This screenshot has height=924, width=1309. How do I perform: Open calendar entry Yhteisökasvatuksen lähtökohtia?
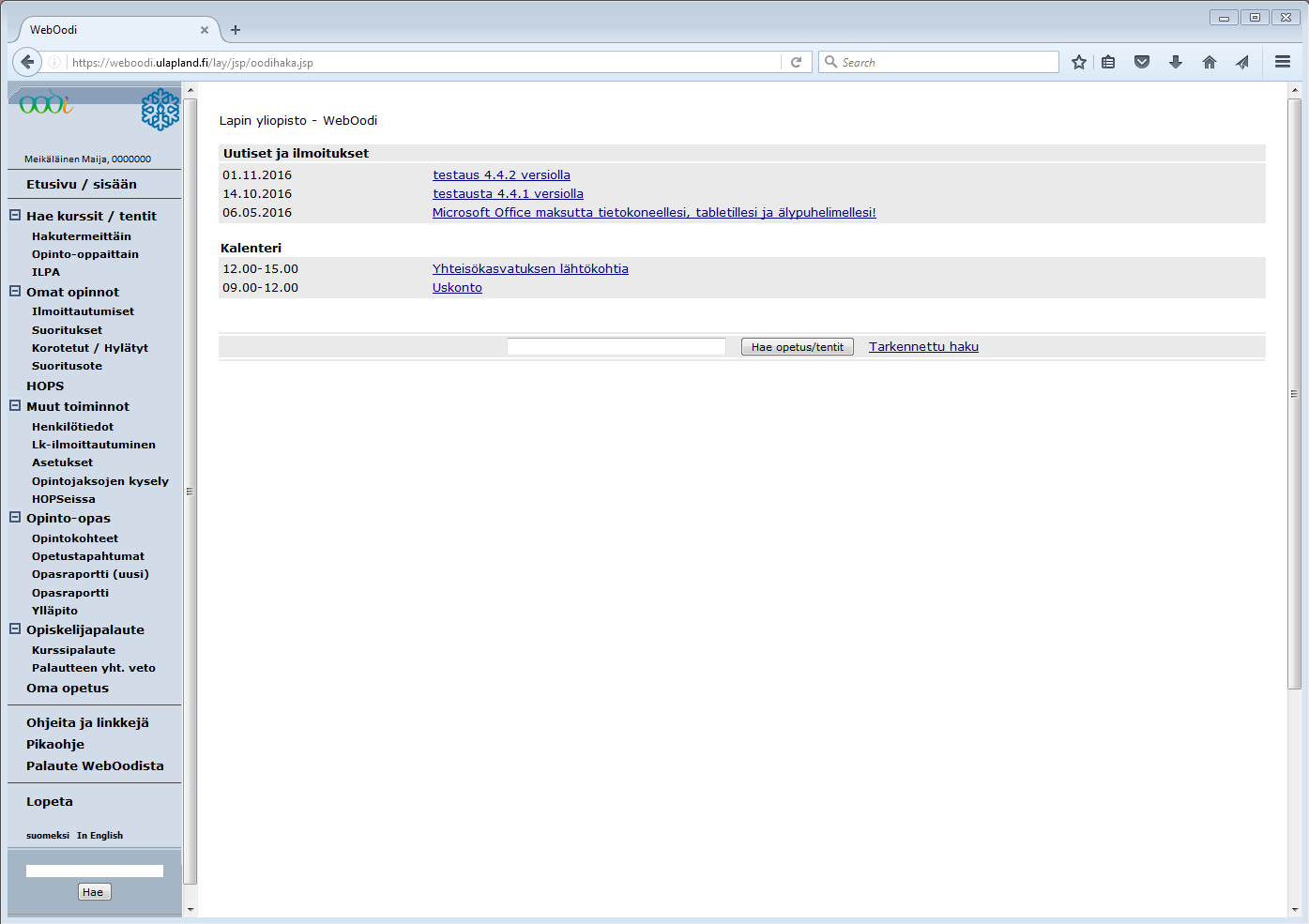point(530,269)
